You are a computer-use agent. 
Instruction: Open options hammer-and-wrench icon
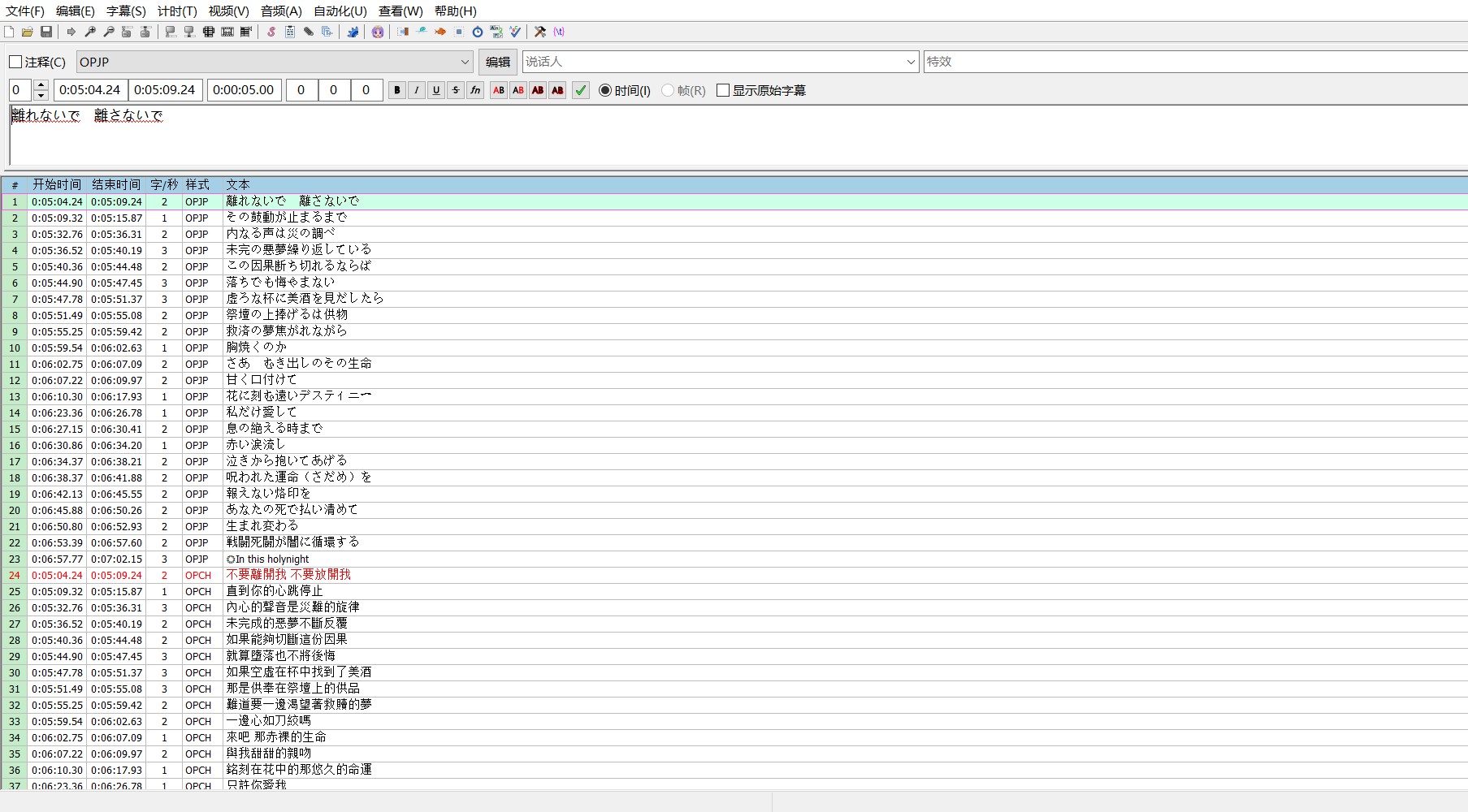click(x=540, y=32)
